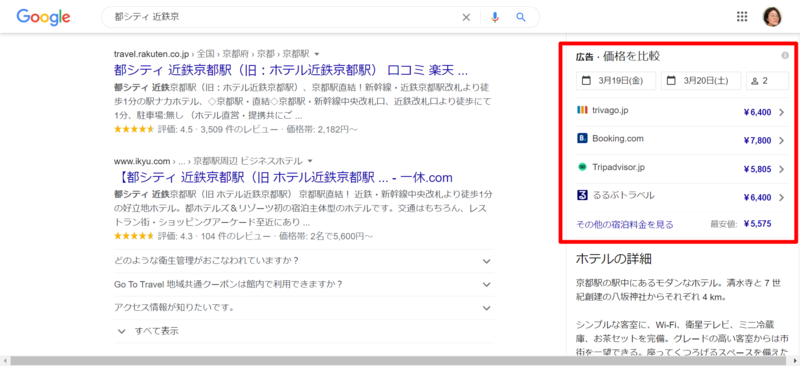Click the Tripadvisor.jp owl icon
This screenshot has width=800, height=366.
click(582, 167)
